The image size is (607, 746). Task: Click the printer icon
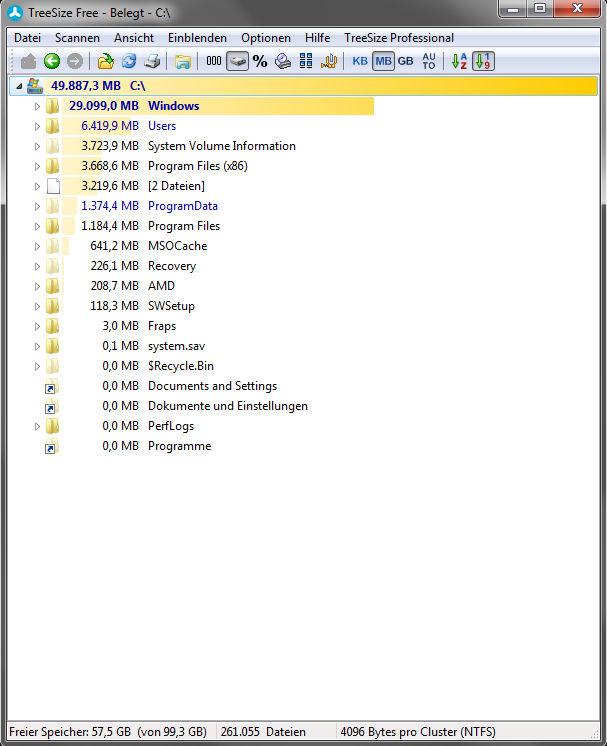(152, 61)
